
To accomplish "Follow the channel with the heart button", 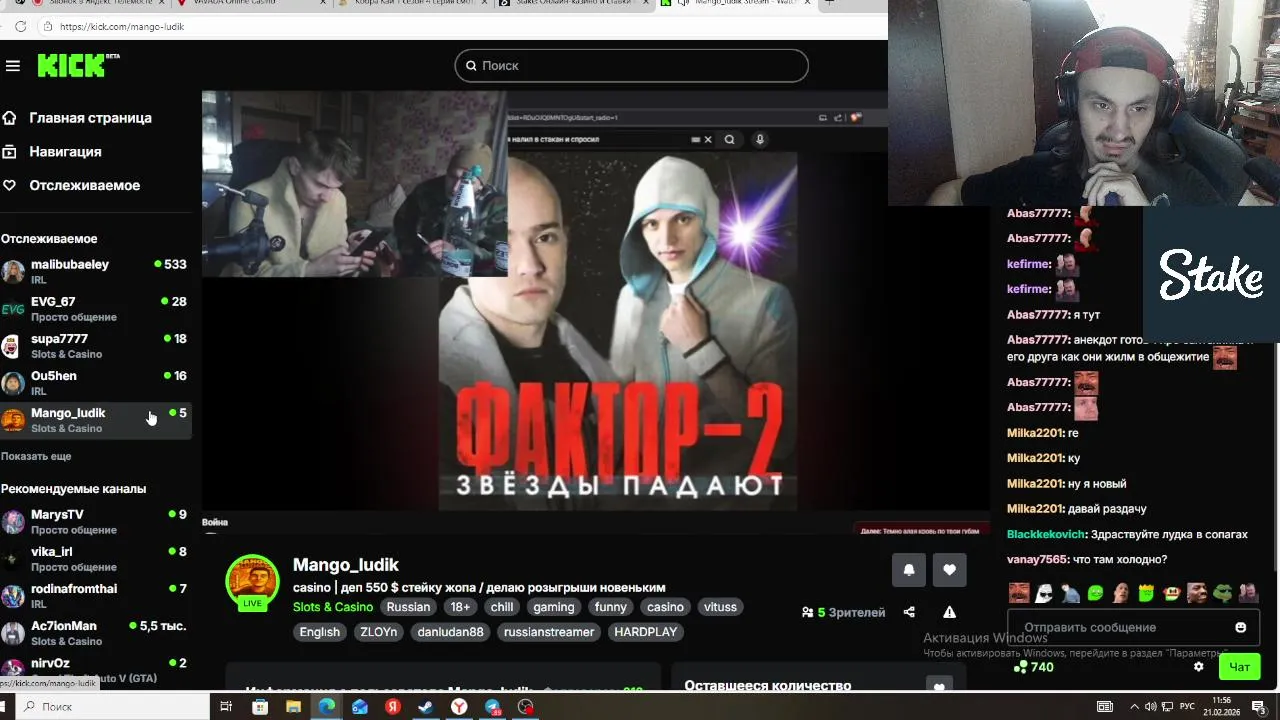I will (x=949, y=569).
